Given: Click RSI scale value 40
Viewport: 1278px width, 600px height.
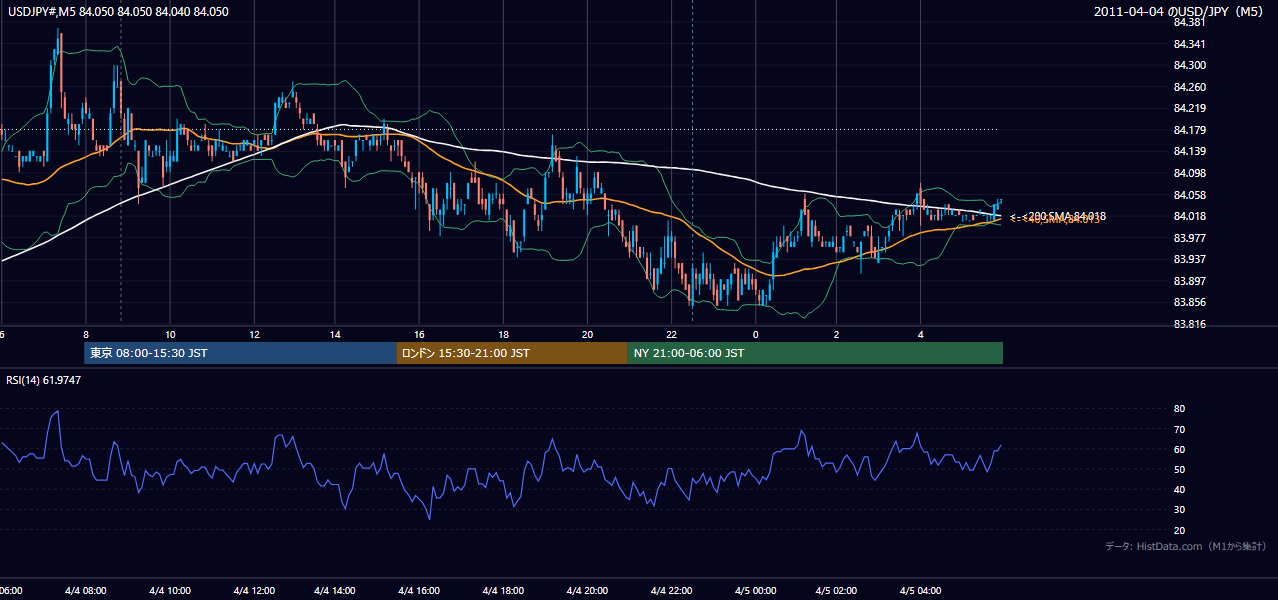Looking at the screenshot, I should (1179, 490).
